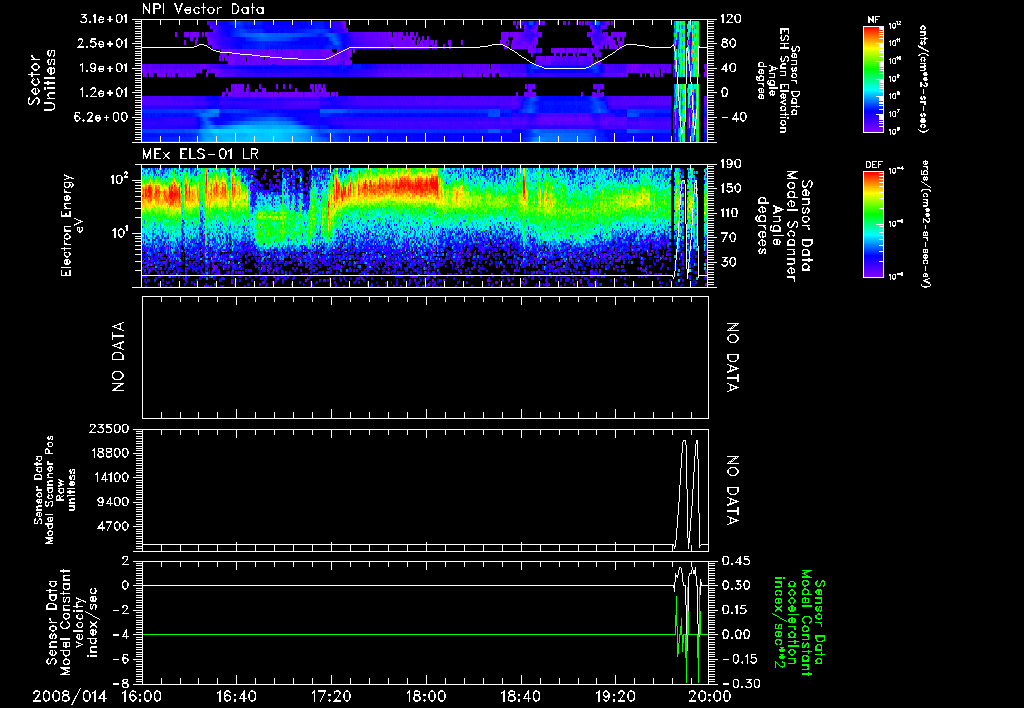Click the NPI sector spectrogram plot
Image resolution: width=1024 pixels, height=708 pixels.
pos(425,81)
